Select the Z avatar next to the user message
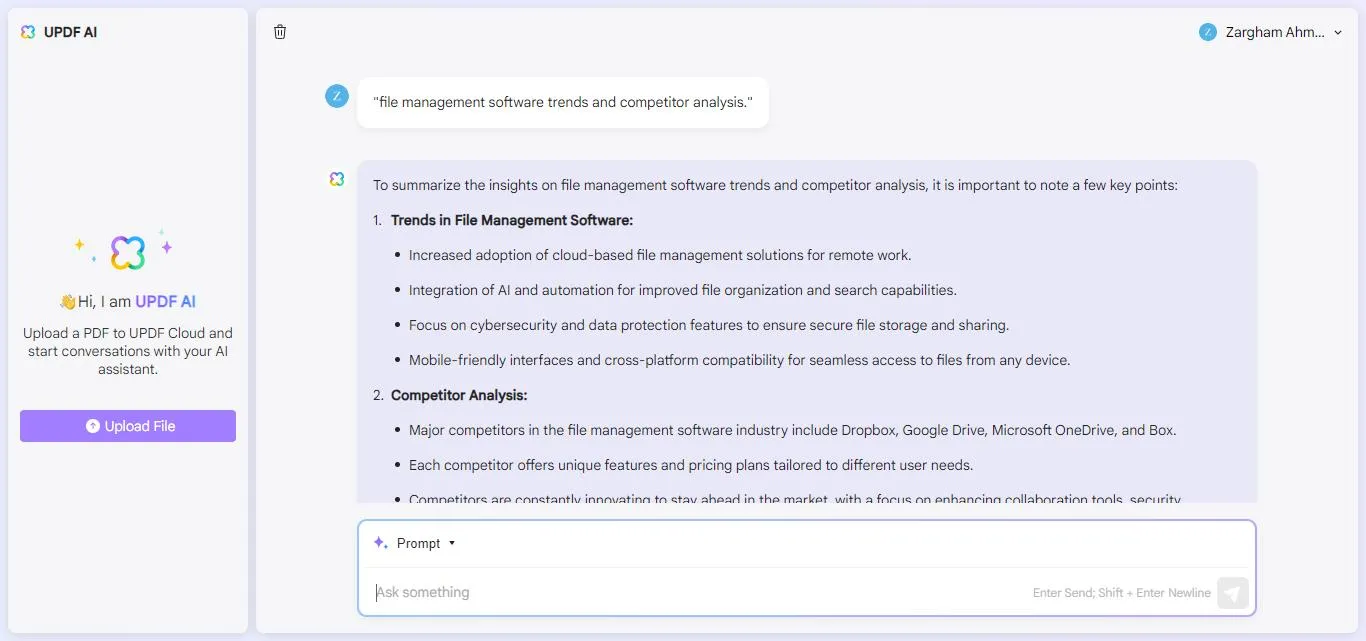The image size is (1366, 641). pos(337,96)
